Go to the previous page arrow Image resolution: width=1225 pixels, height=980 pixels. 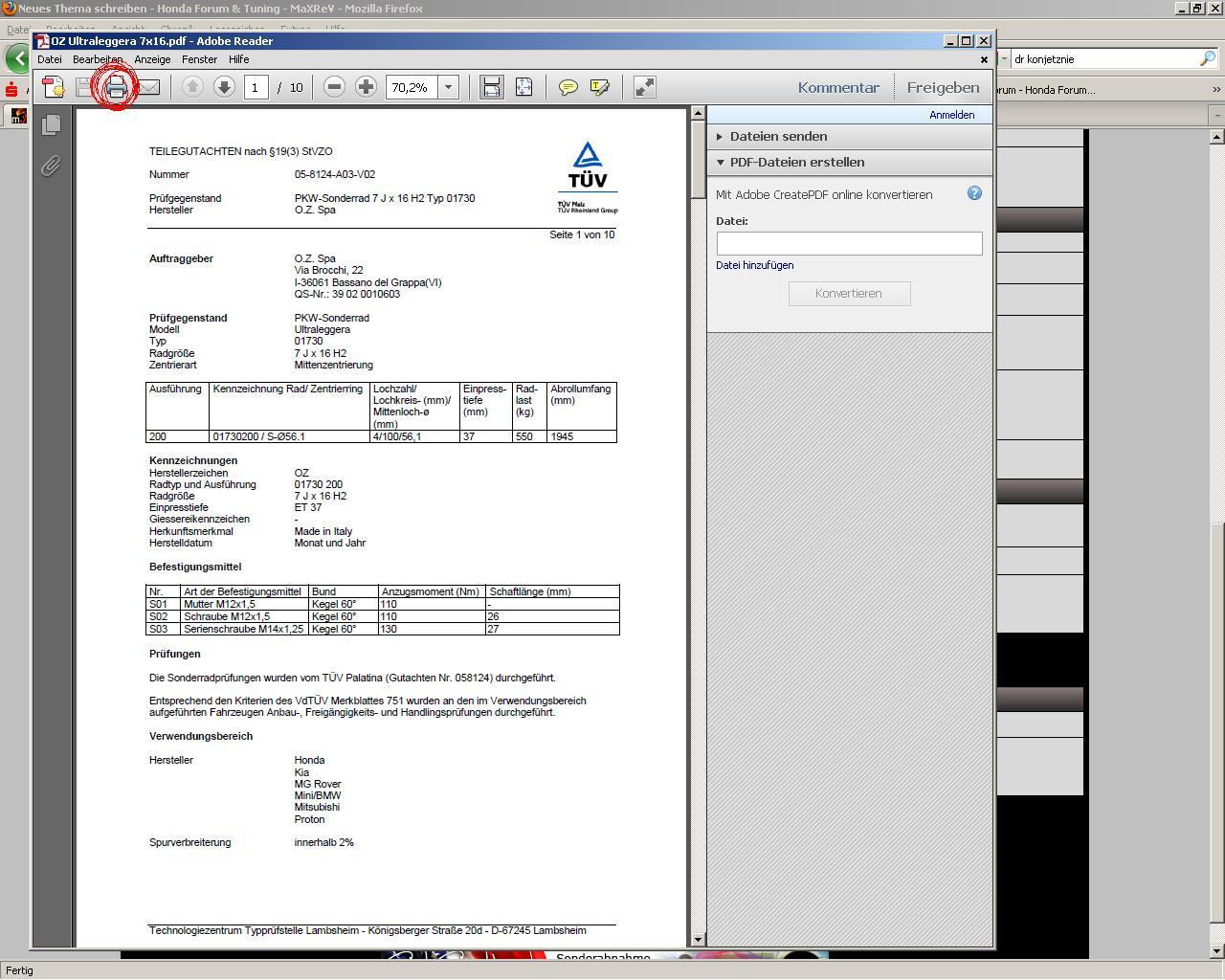(192, 87)
